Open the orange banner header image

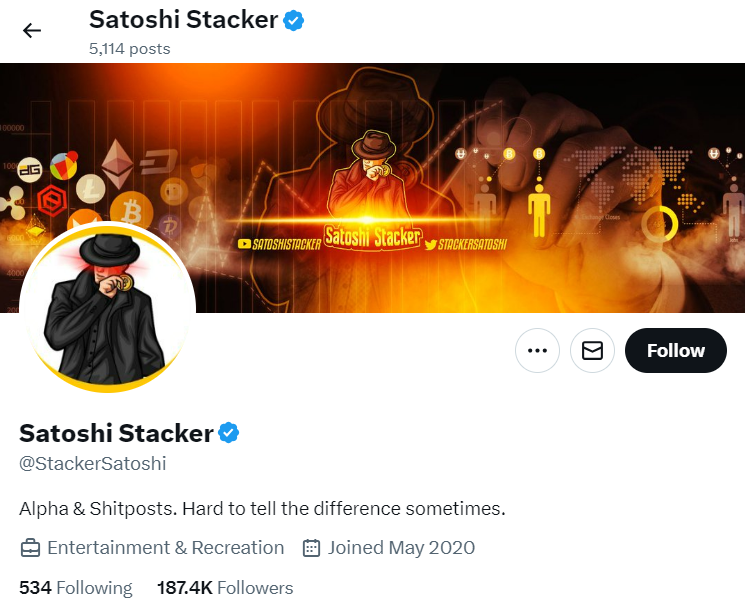coord(372,188)
